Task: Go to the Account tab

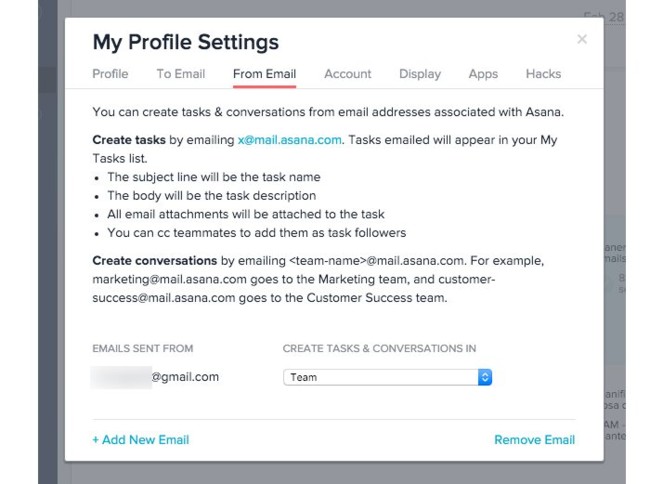Action: tap(348, 74)
